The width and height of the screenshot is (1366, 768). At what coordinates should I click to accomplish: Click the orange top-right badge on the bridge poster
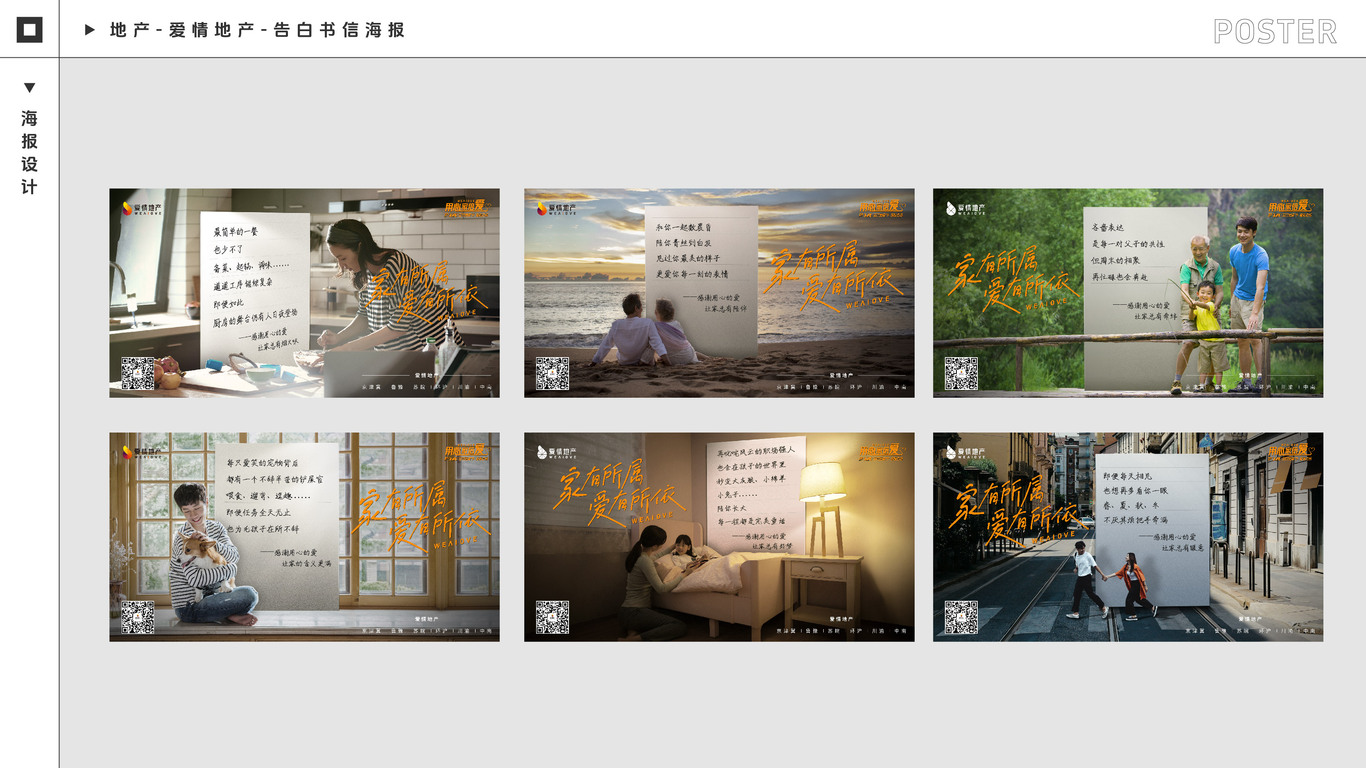click(1290, 208)
